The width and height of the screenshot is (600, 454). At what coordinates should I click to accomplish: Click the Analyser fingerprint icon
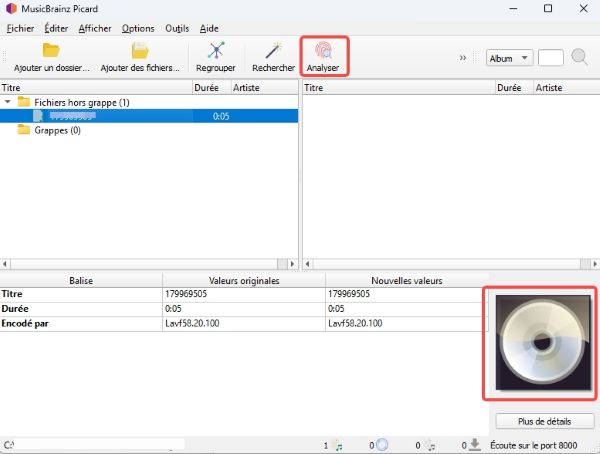coord(323,50)
